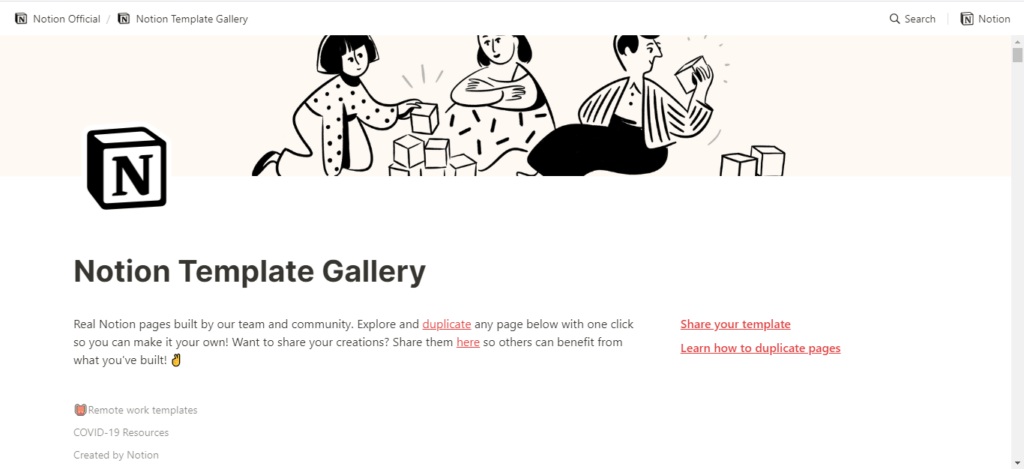The image size is (1024, 469).
Task: Click the Notion Template Gallery page title
Action: [250, 271]
